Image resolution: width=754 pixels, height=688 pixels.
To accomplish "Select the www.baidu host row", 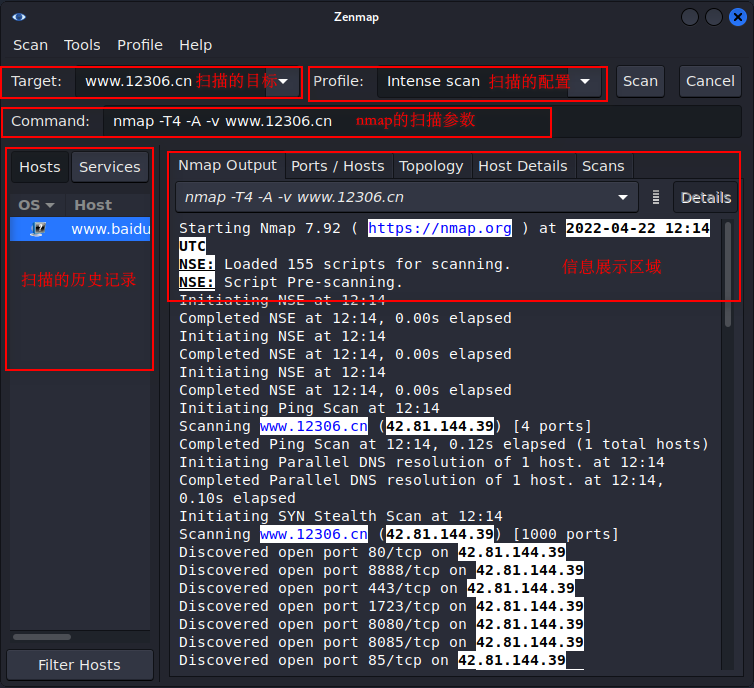I will tap(80, 229).
